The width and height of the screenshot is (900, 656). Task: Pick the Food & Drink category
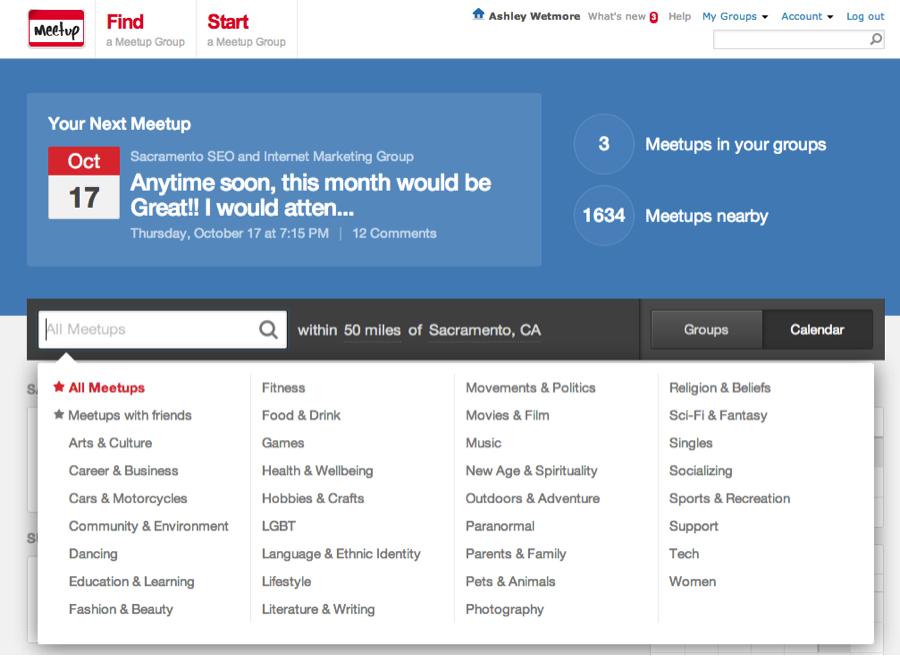click(301, 415)
